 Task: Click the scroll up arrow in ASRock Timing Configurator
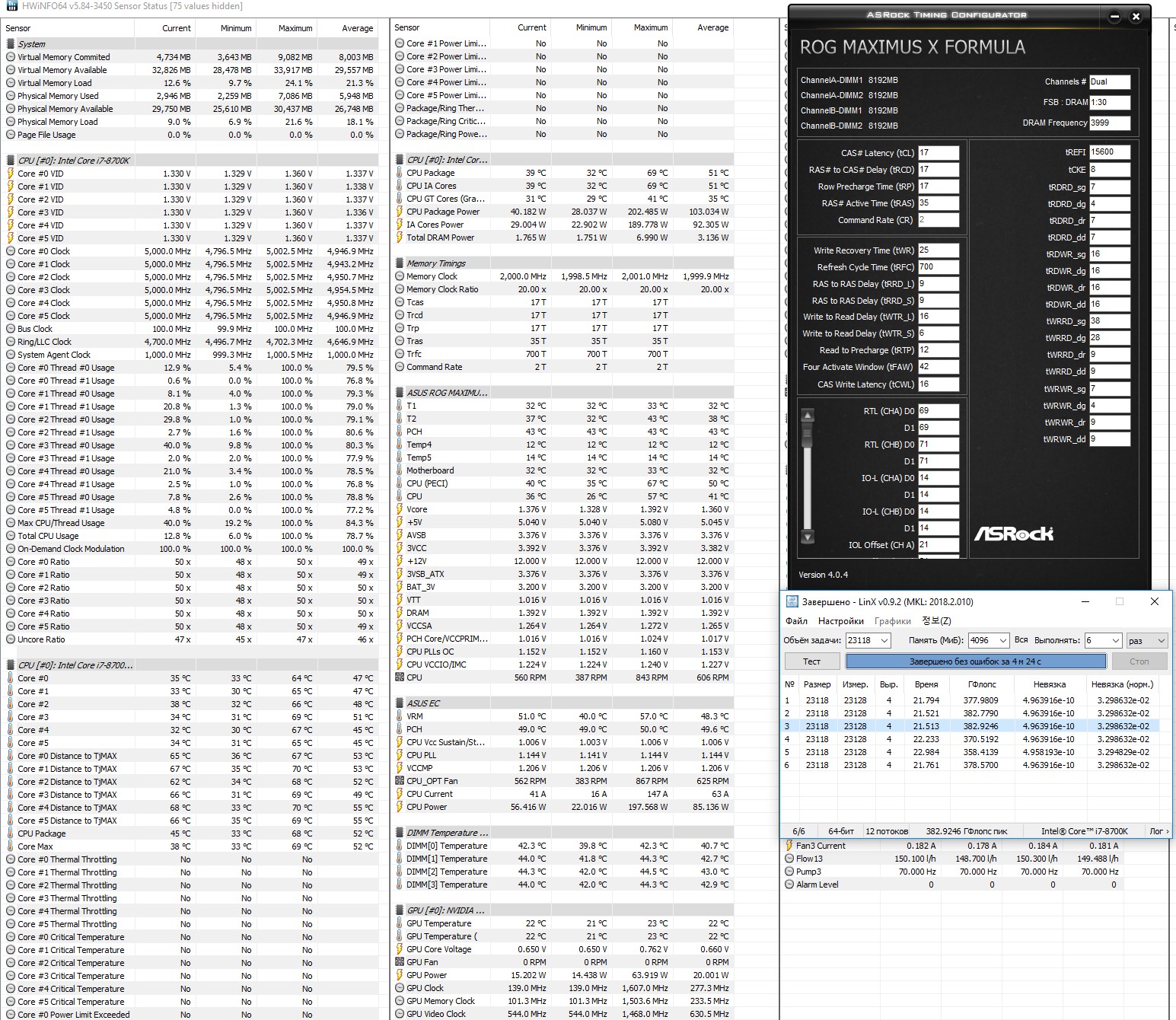pos(808,415)
